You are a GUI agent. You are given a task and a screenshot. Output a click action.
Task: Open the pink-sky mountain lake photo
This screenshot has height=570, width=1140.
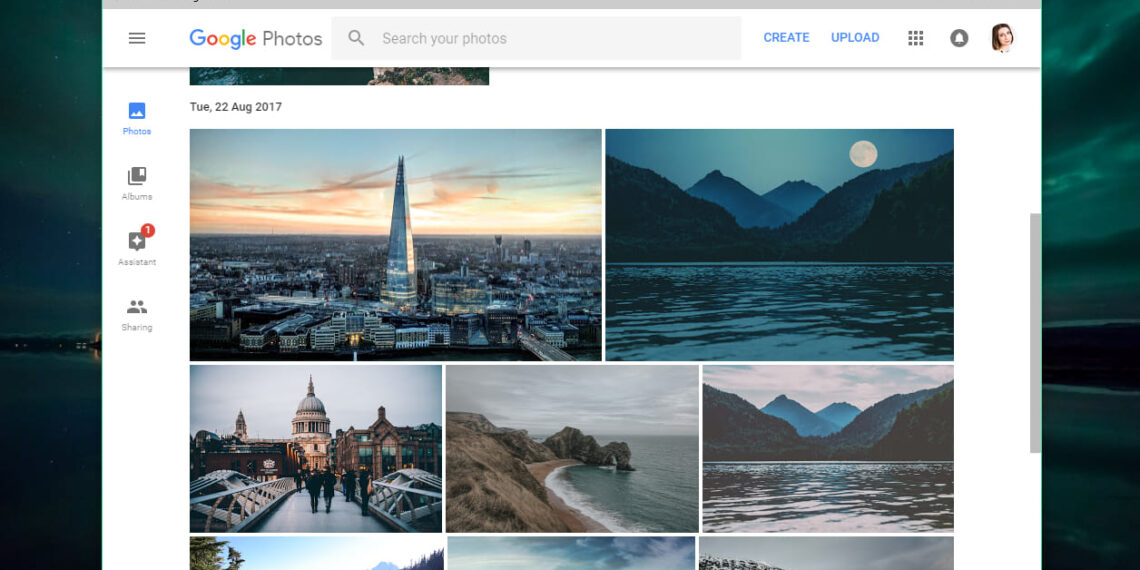click(827, 448)
